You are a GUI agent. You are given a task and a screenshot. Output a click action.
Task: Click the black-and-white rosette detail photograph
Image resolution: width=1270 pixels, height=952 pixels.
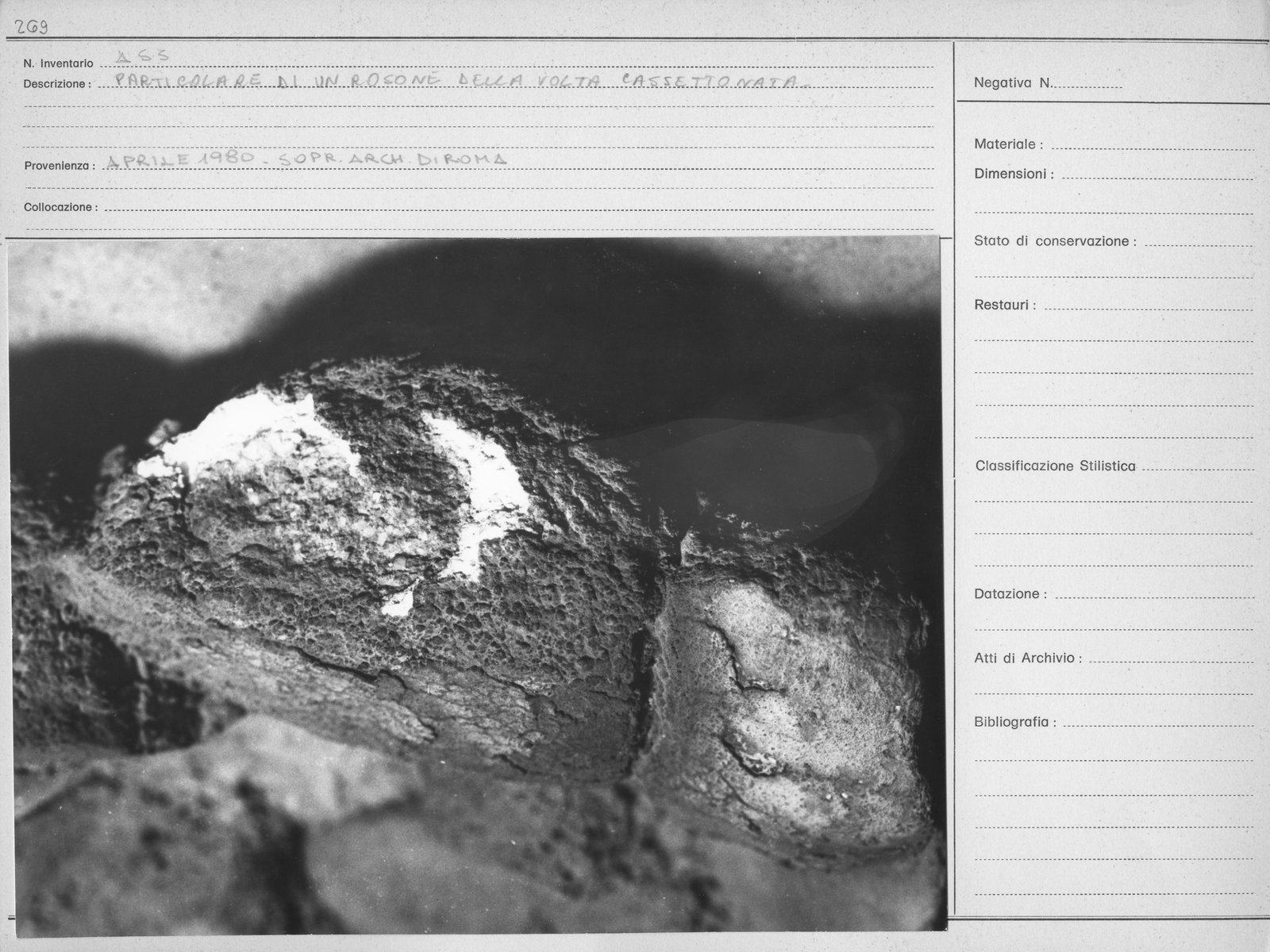[476, 586]
